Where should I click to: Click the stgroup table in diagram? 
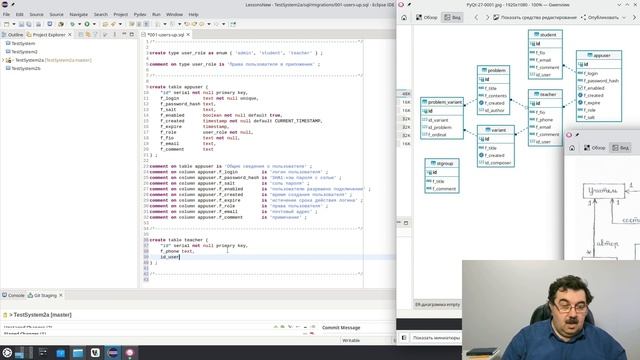442,176
